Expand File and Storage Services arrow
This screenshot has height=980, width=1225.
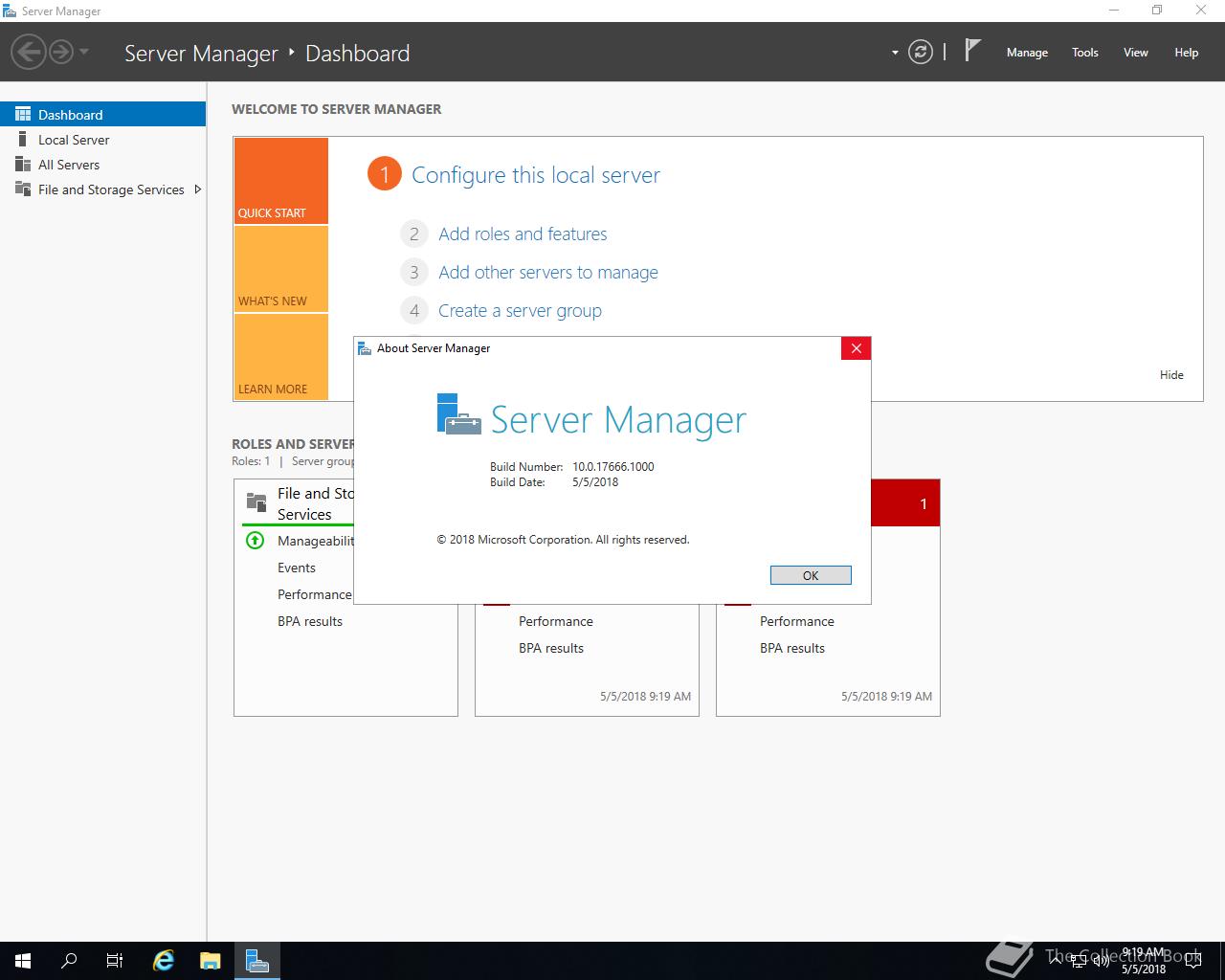[197, 189]
